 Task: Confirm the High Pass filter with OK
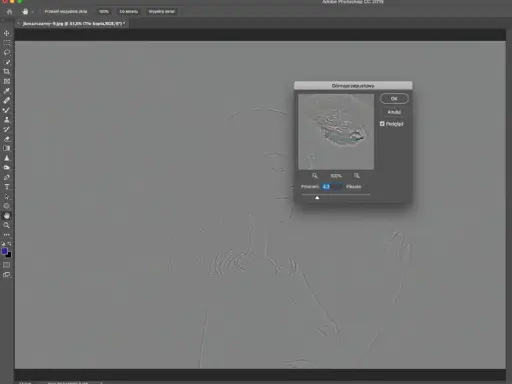(394, 99)
